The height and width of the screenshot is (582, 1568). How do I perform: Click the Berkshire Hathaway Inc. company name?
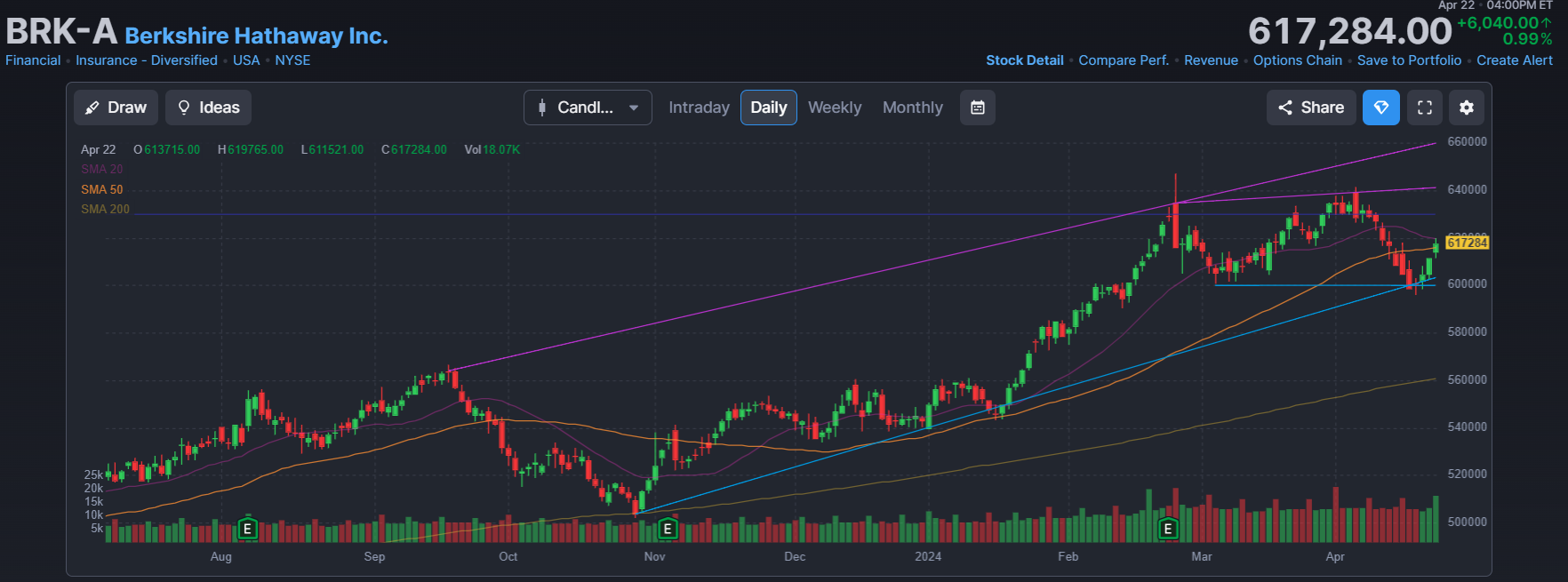tap(256, 36)
